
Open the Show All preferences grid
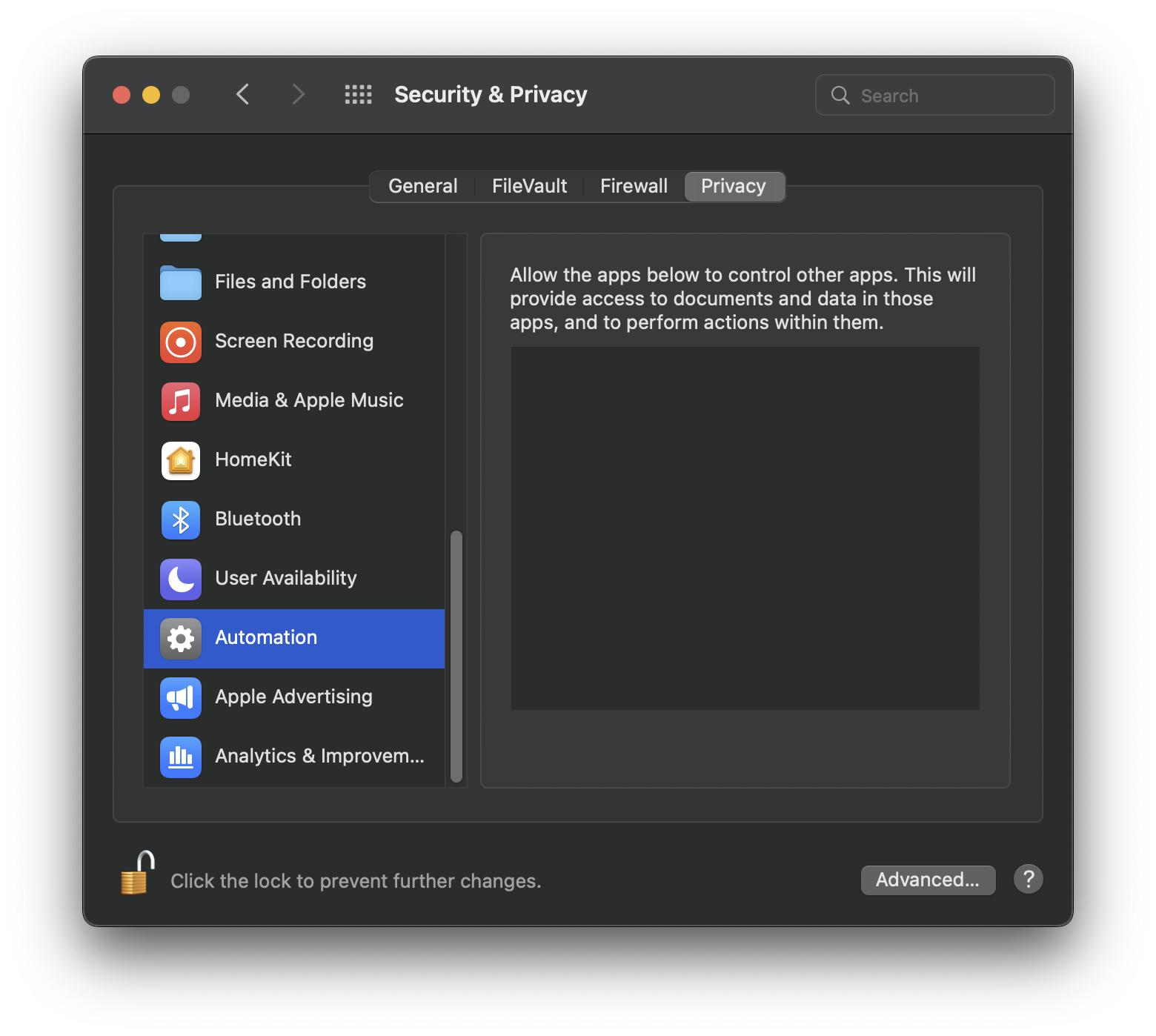coord(358,94)
